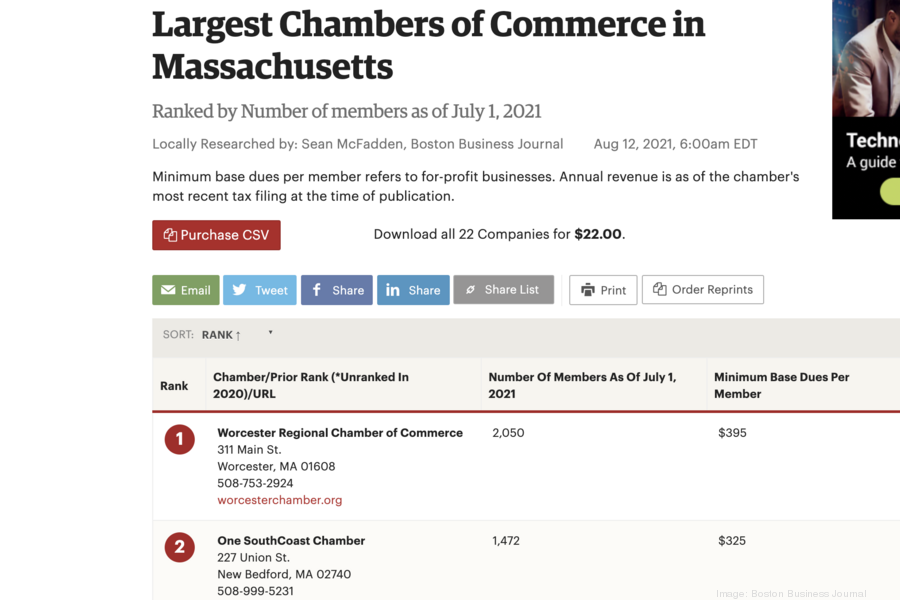Viewport: 900px width, 600px height.
Task: Open the worcesterchamber.org link
Action: point(279,500)
